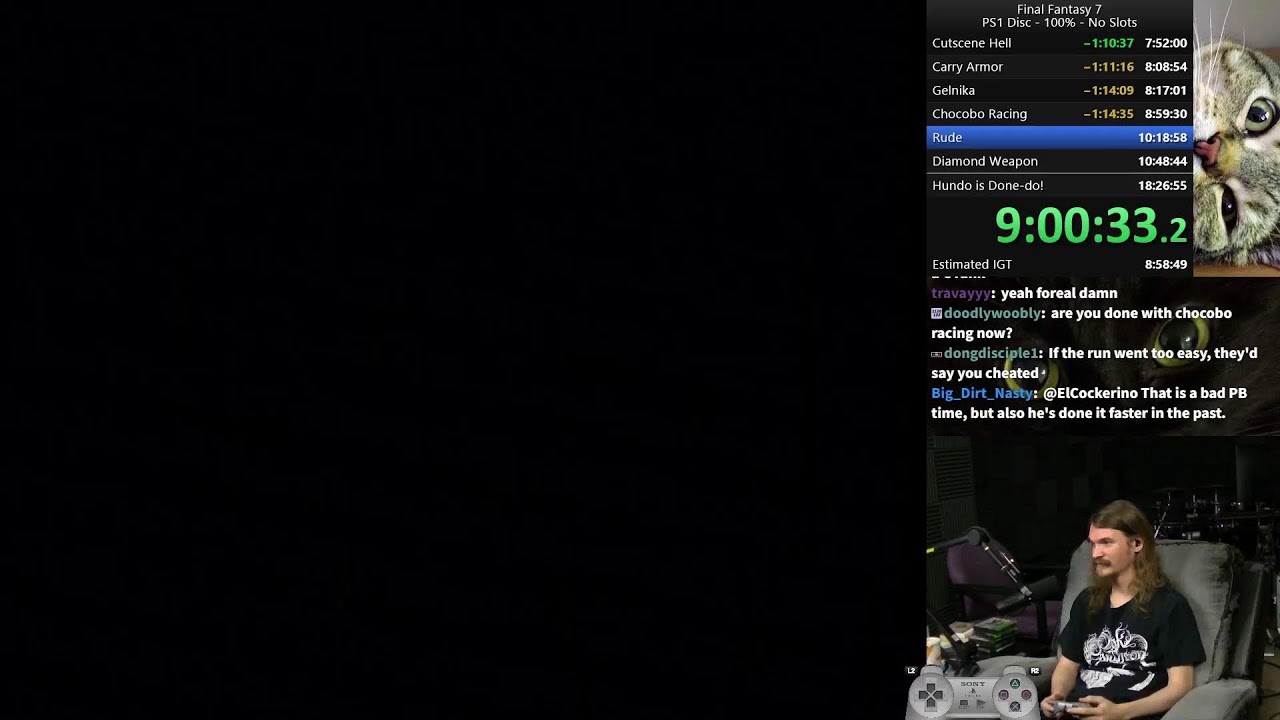Viewport: 1280px width, 720px height.
Task: Click the green delta −1:10:37
Action: (x=1108, y=43)
